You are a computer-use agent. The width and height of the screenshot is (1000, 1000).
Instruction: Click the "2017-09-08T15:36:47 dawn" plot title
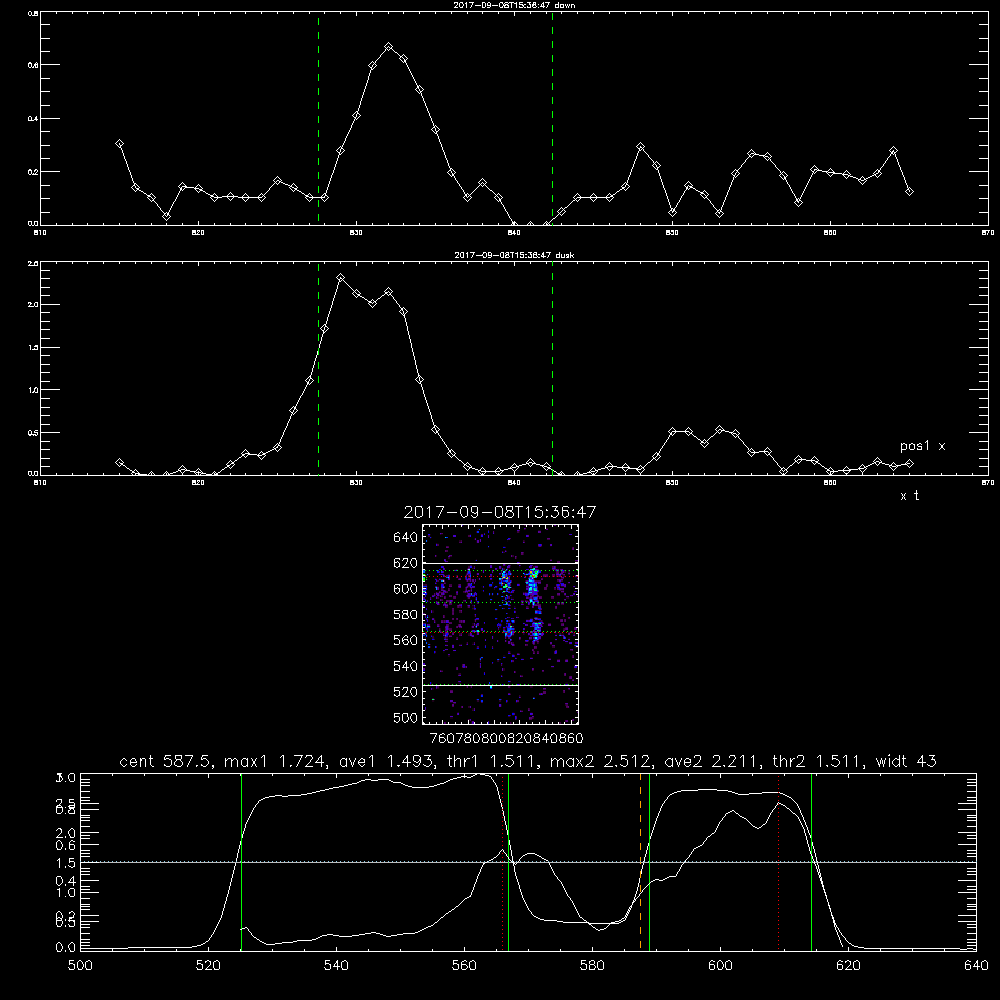[x=514, y=5]
